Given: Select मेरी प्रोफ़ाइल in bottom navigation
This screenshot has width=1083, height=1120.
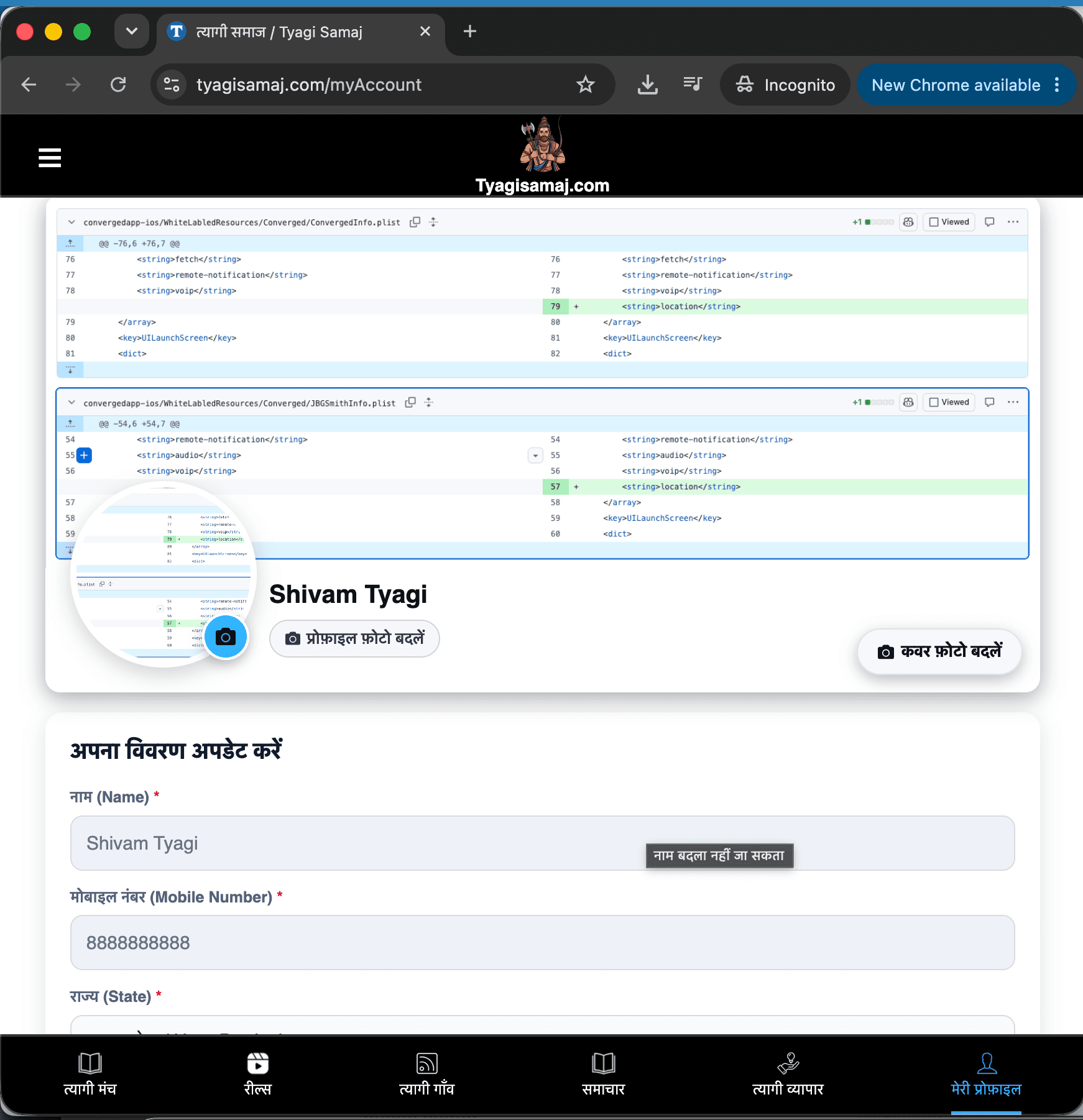Looking at the screenshot, I should [x=987, y=1075].
